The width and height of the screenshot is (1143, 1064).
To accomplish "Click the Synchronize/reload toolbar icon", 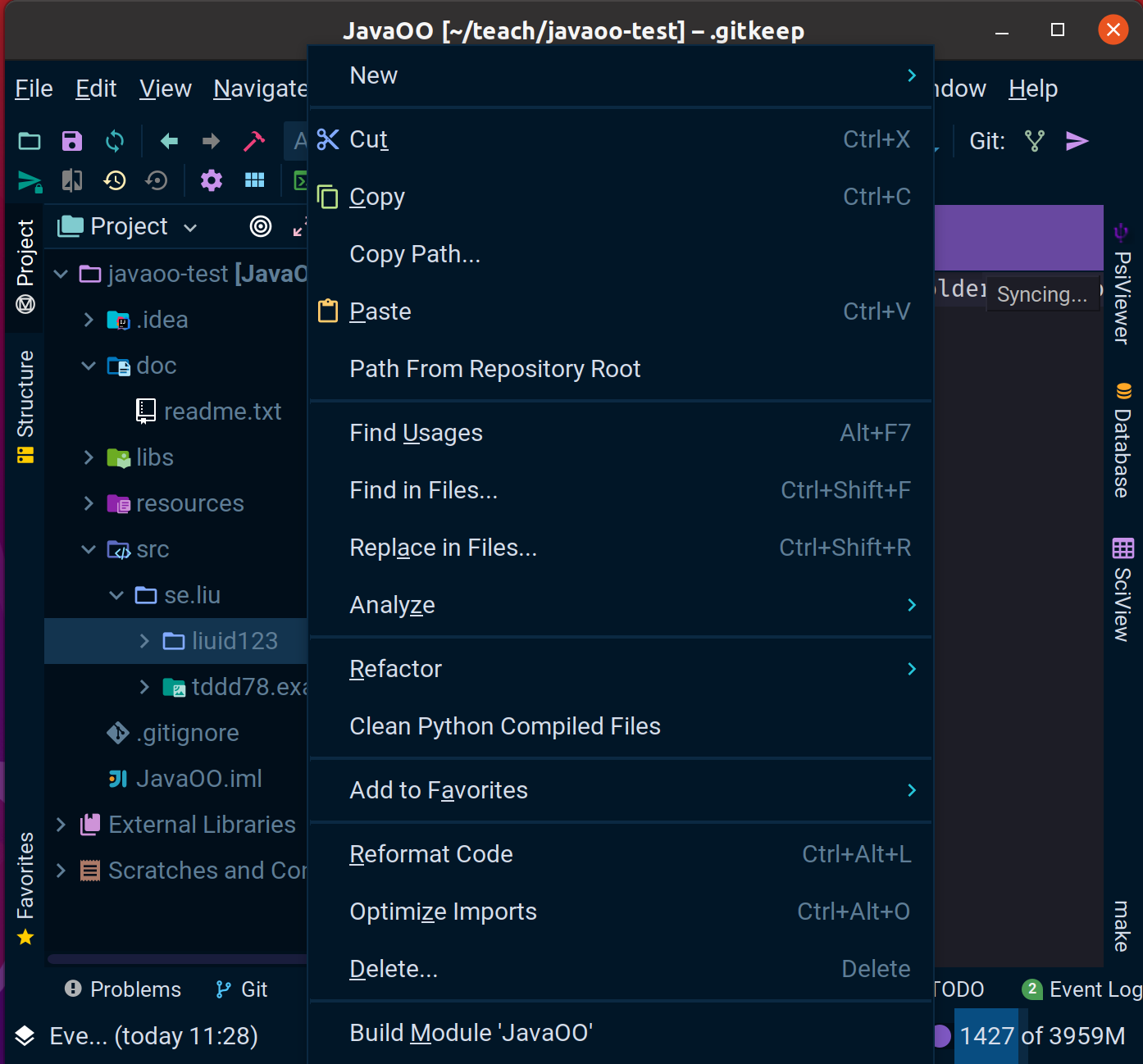I will [115, 141].
